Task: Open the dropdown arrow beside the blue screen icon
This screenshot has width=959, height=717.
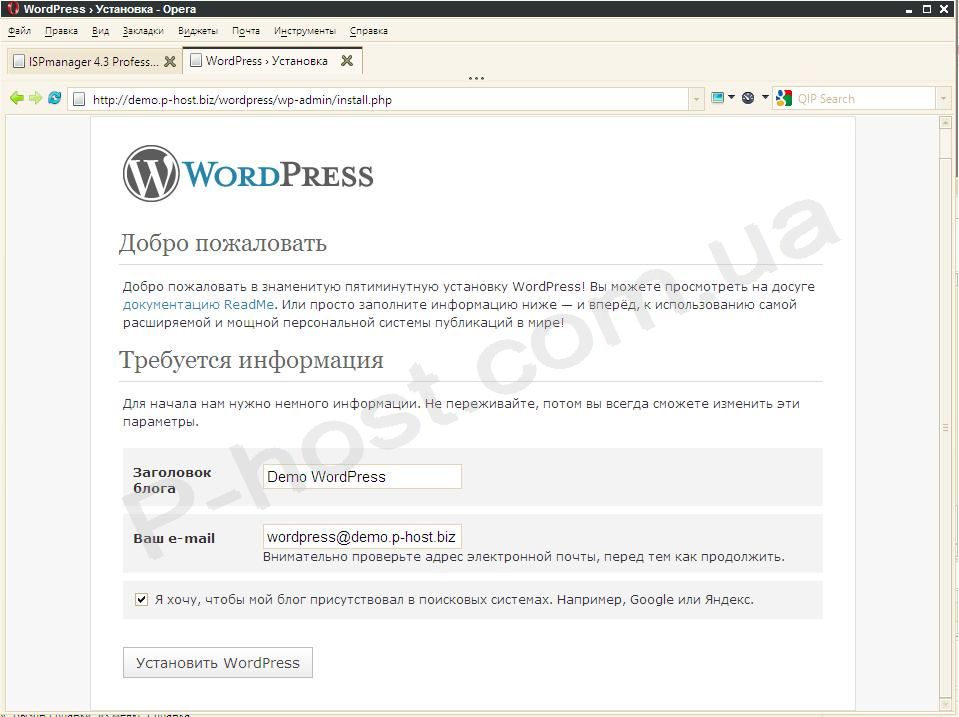Action: (731, 97)
